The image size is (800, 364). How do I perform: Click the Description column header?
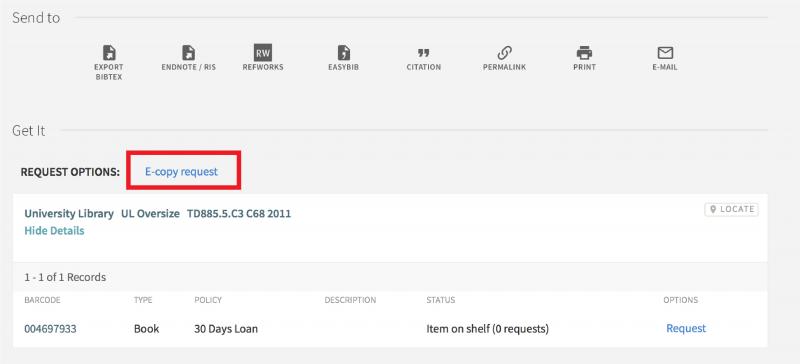point(350,300)
